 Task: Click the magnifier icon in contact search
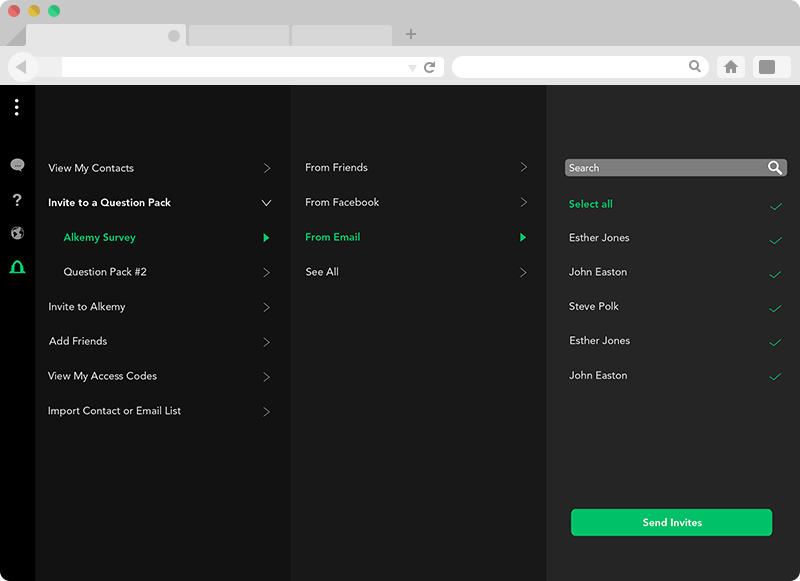tap(775, 168)
